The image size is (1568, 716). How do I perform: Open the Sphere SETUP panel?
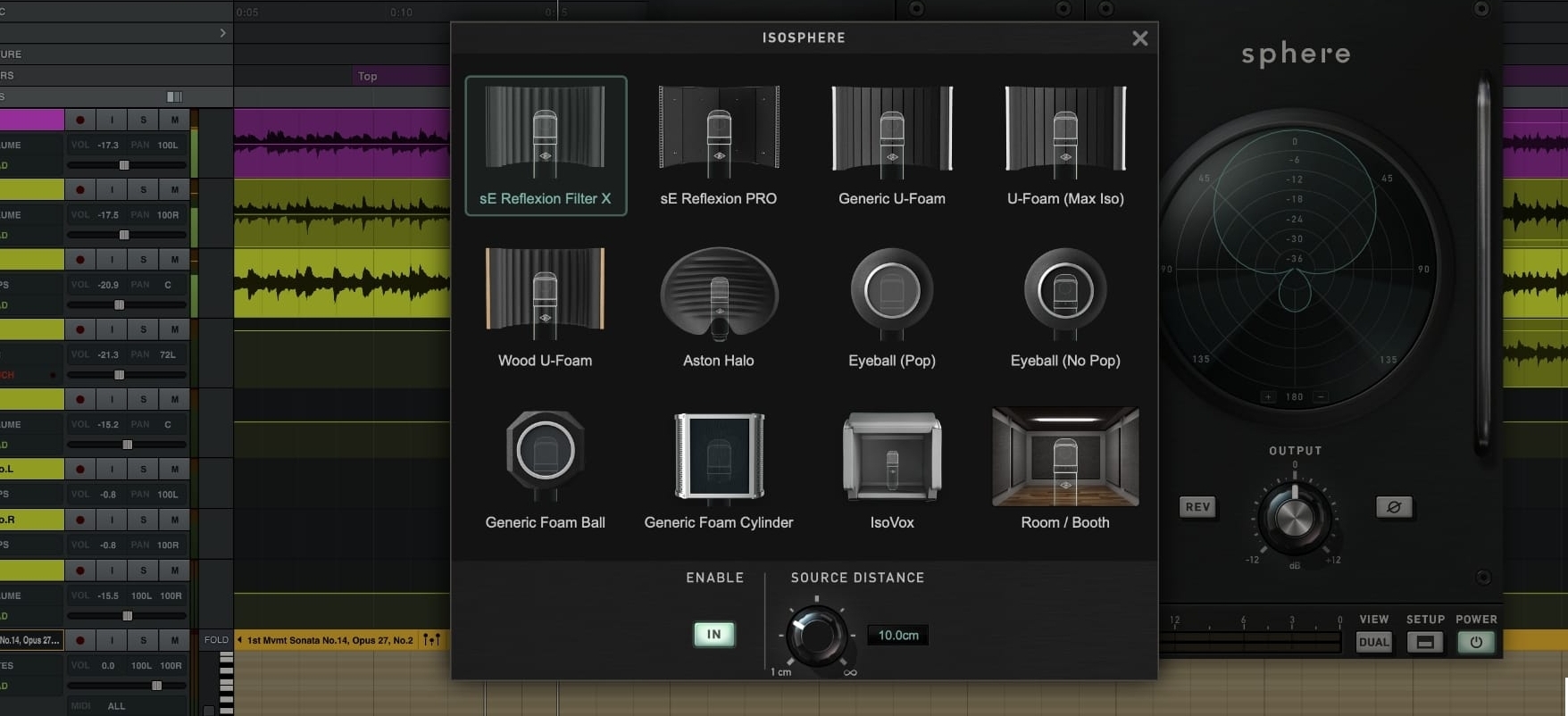1425,642
